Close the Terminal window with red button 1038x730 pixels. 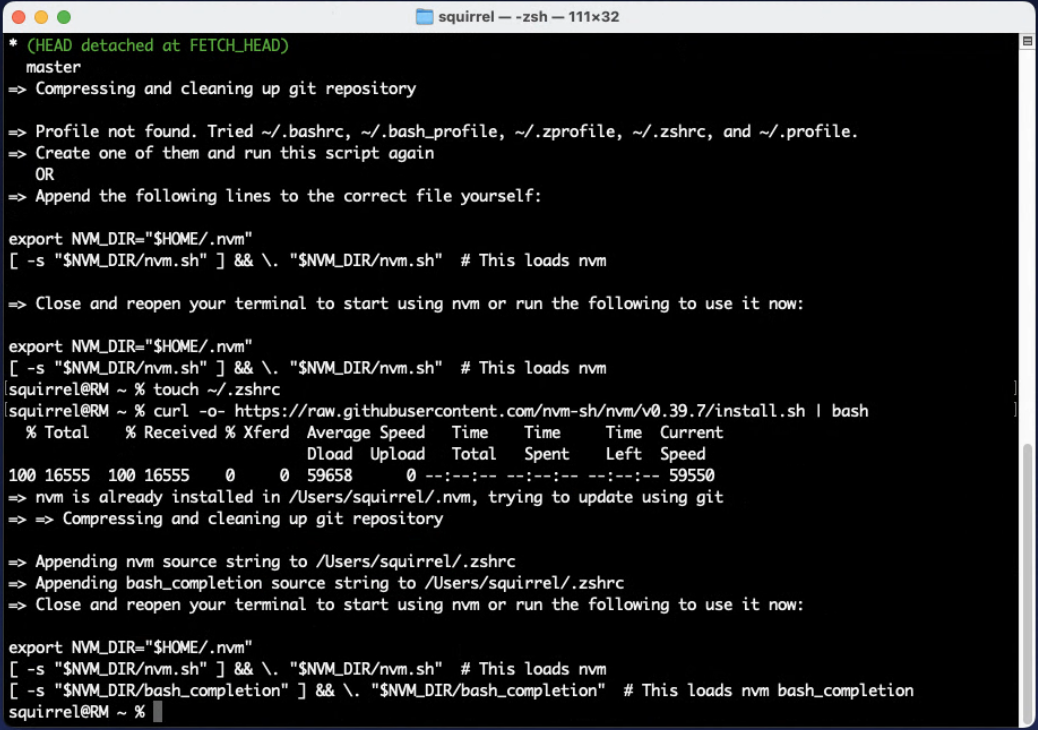tap(19, 17)
